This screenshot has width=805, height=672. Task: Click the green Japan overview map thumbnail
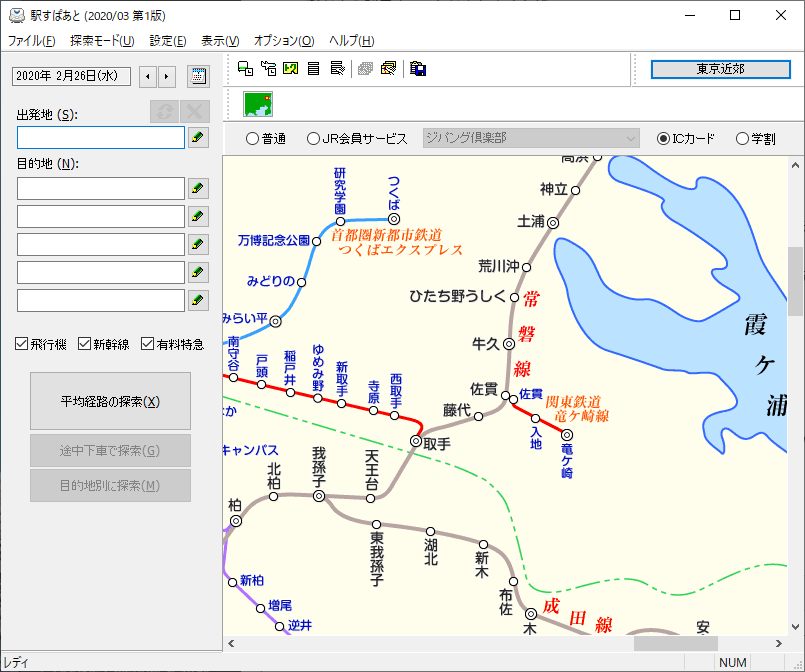(258, 104)
